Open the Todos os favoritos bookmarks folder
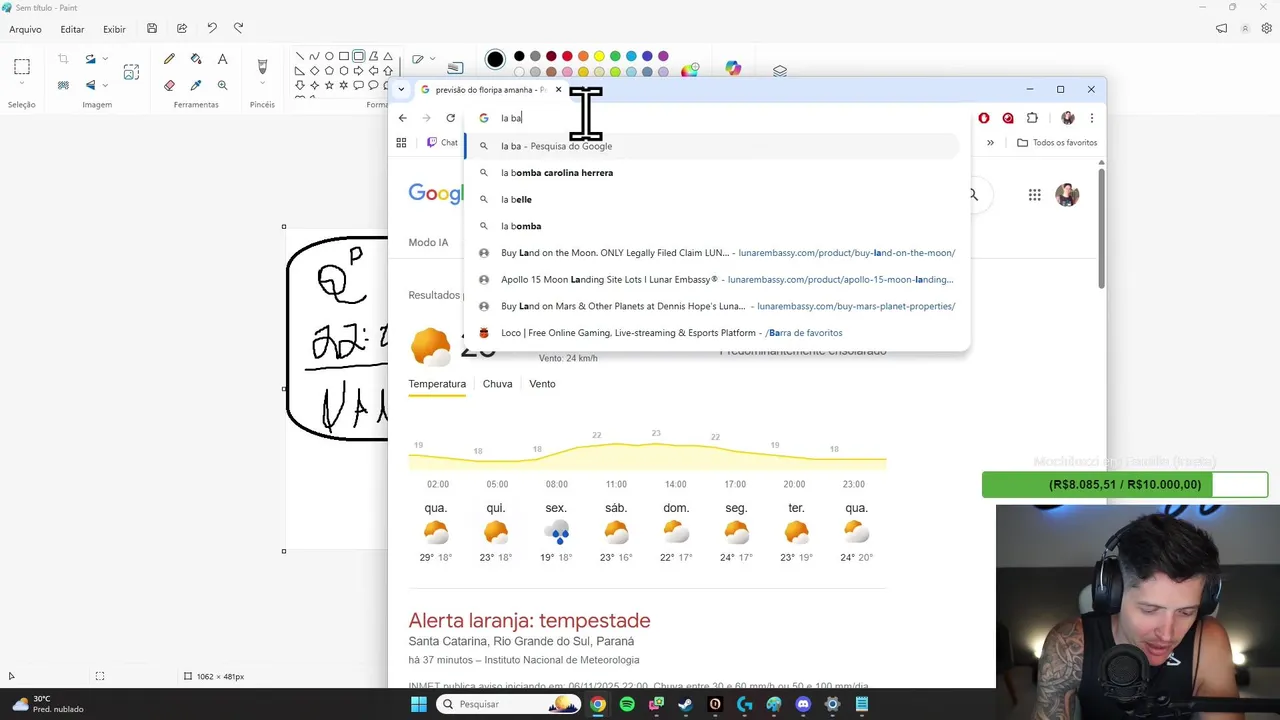1280x720 pixels. (1057, 143)
